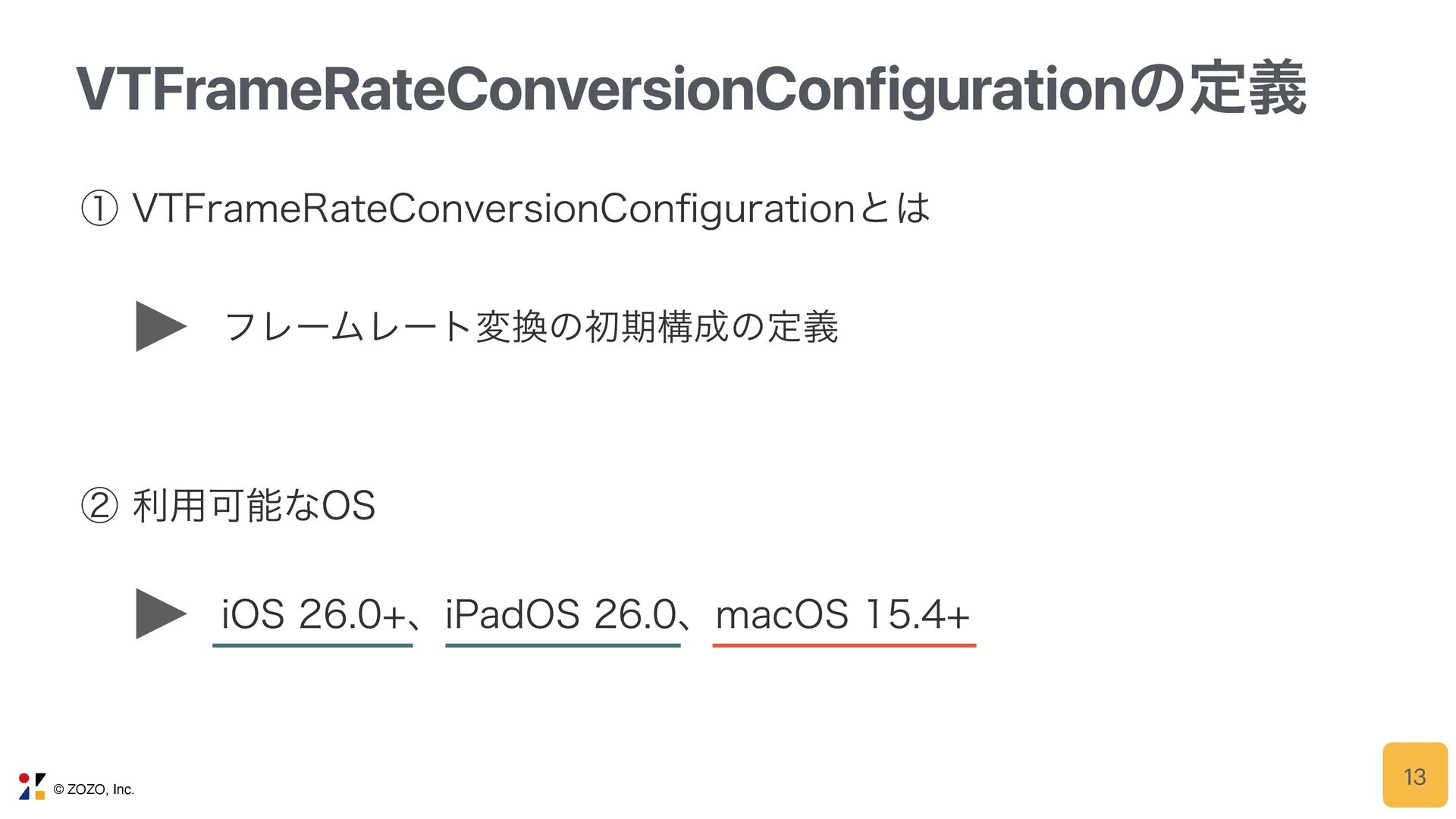Click the word OS in second heading

348,506
